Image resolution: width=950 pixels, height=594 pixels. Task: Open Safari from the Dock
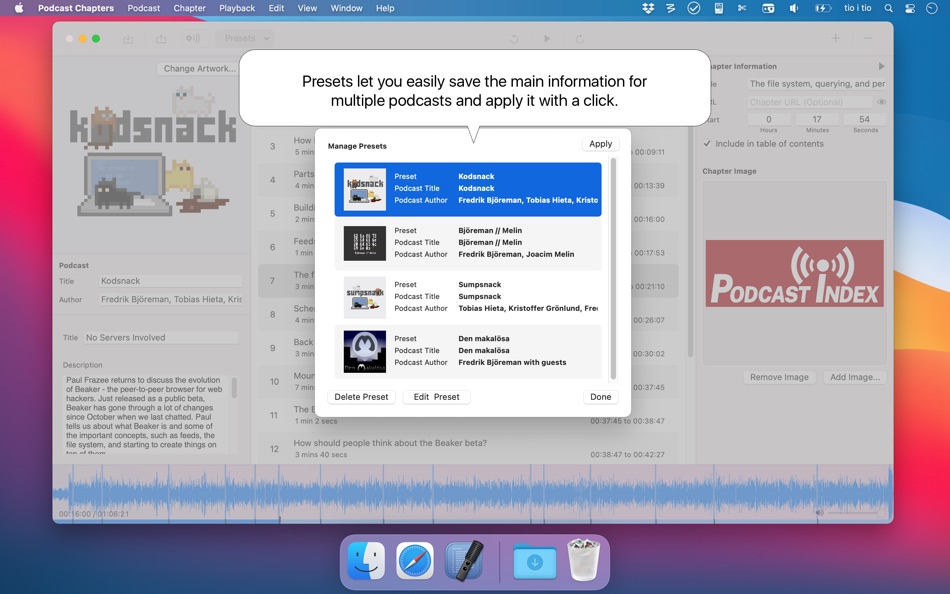click(x=415, y=561)
